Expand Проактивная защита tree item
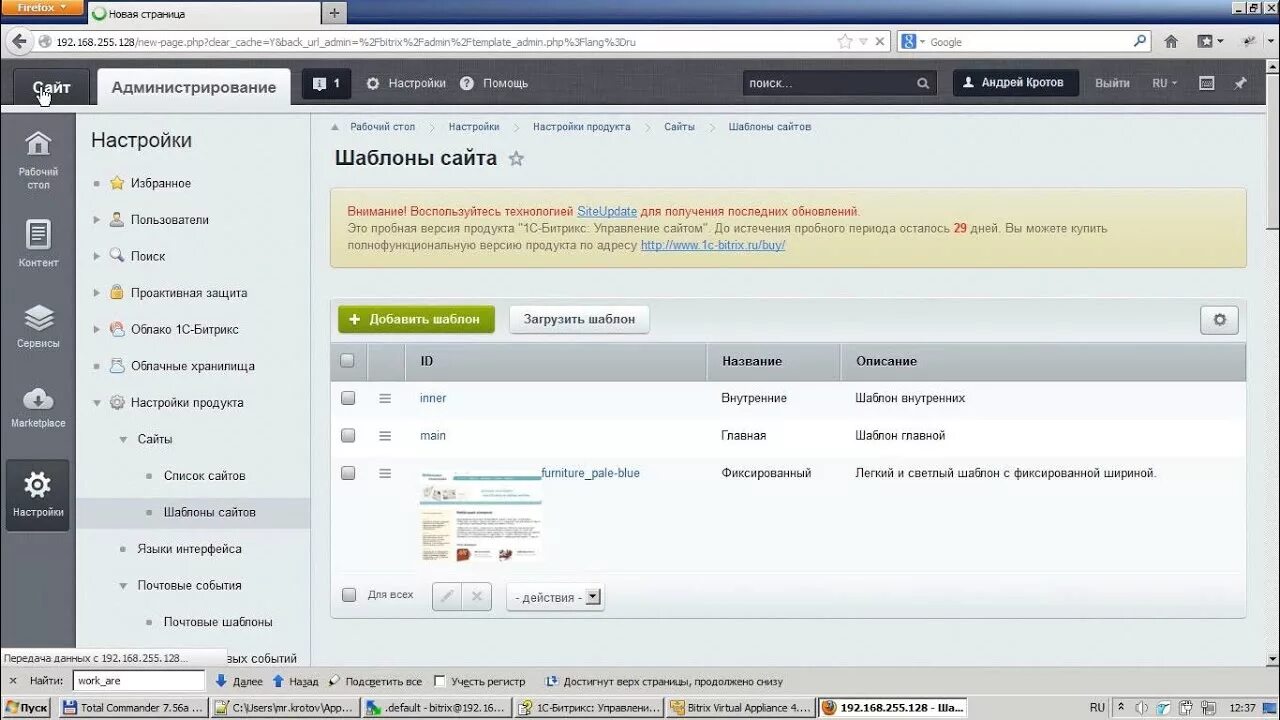Viewport: 1280px width, 720px height. coord(97,293)
